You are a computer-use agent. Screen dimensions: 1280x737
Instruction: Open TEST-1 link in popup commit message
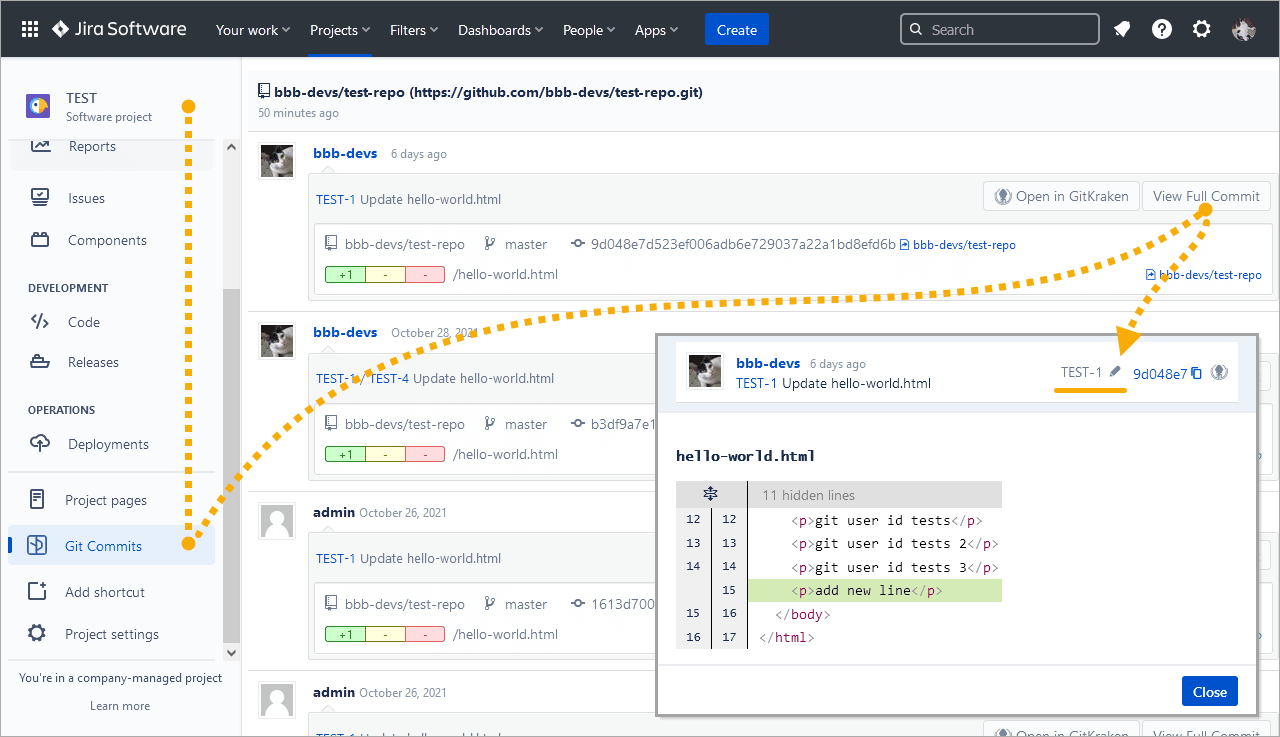[x=756, y=383]
